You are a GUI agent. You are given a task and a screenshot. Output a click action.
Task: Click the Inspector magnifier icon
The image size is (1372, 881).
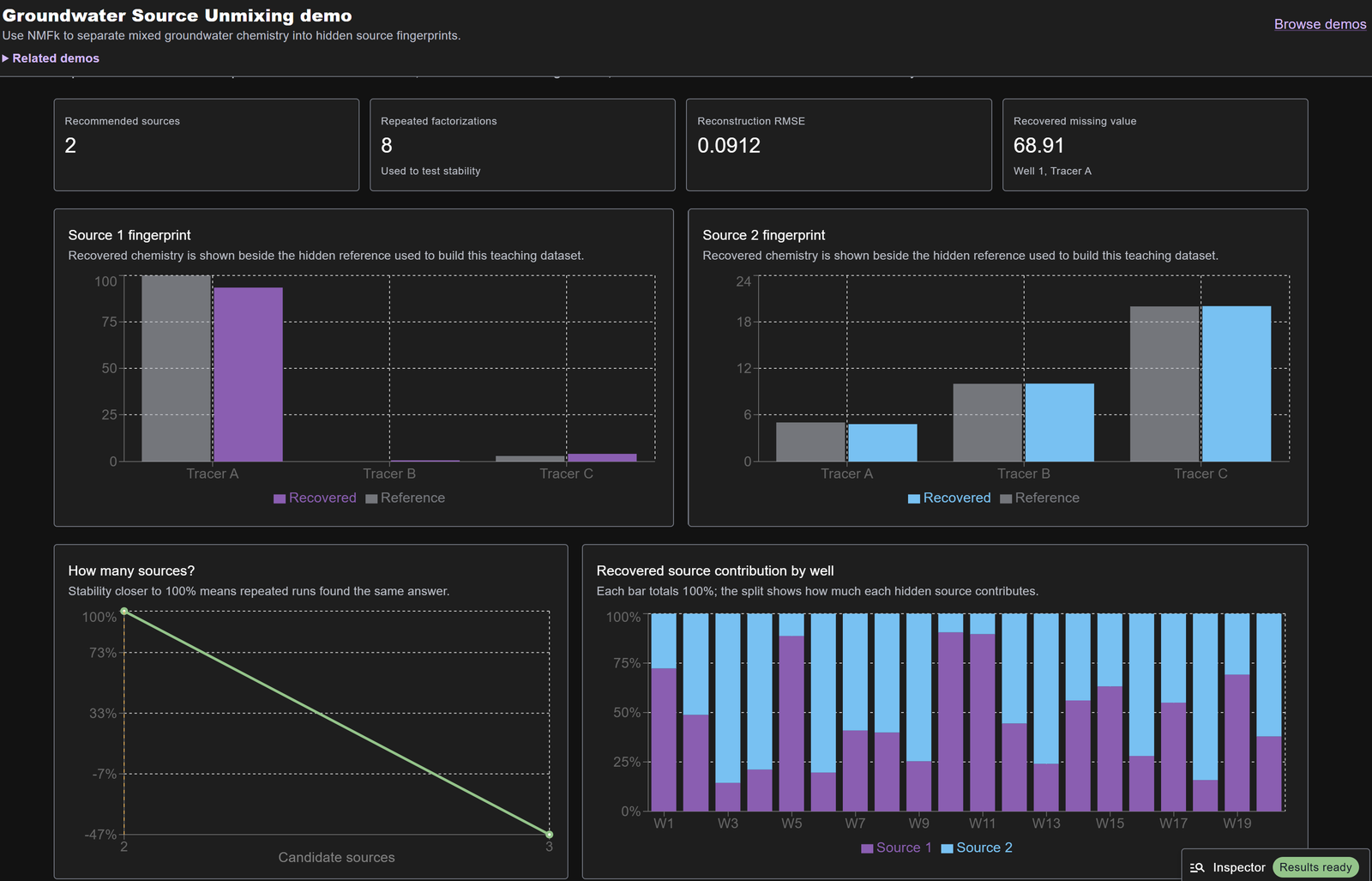coord(1197,868)
